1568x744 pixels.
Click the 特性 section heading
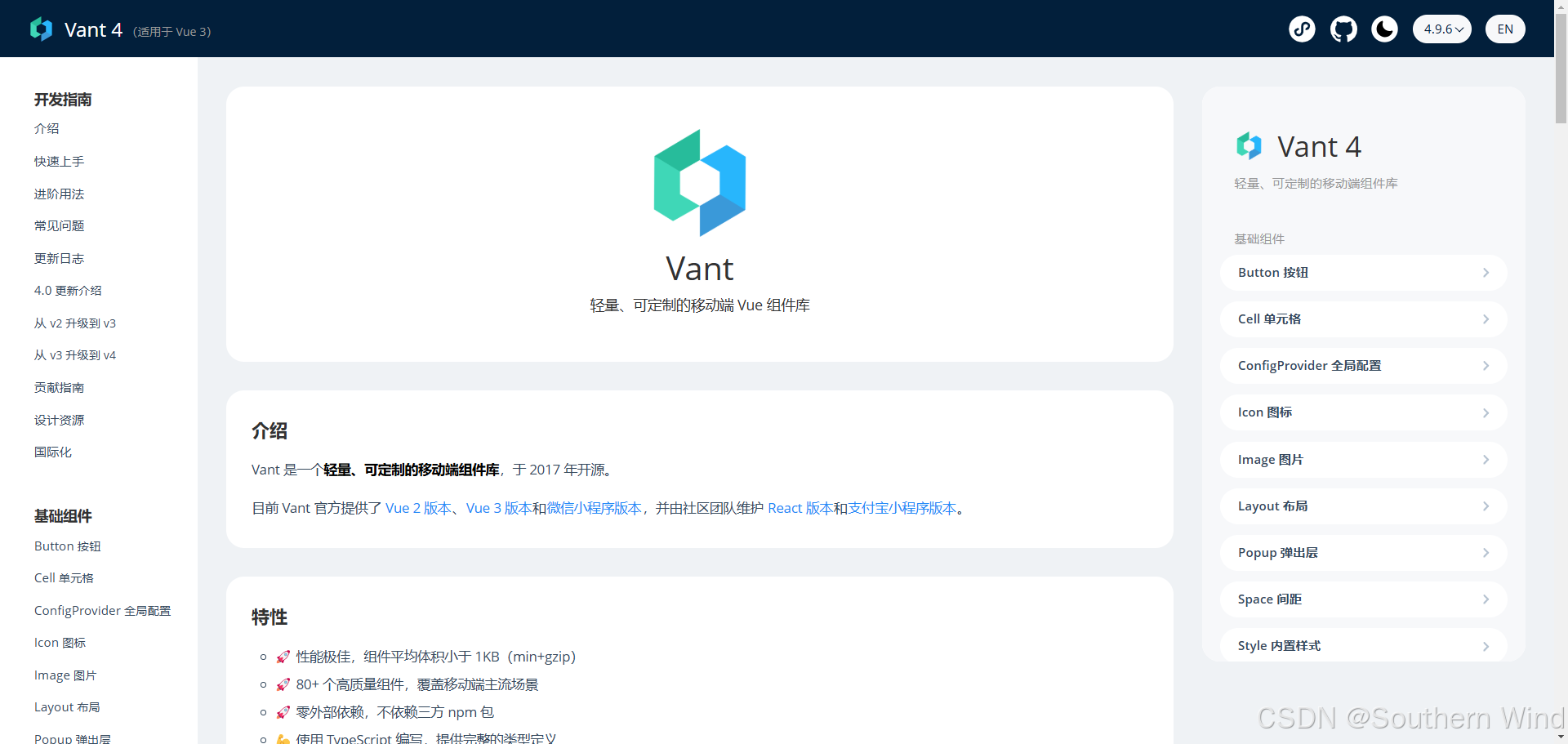click(269, 617)
